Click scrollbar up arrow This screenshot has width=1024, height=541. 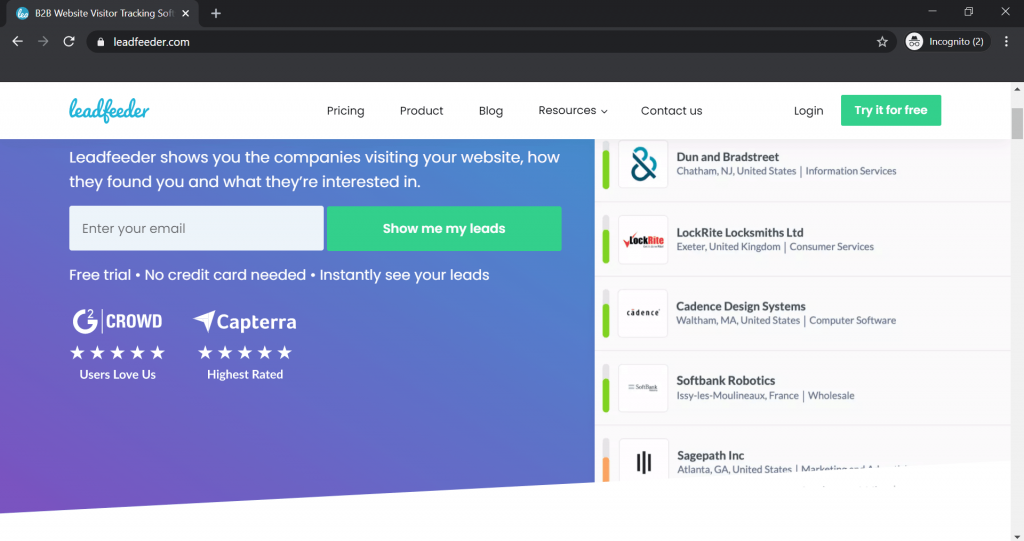pyautogui.click(x=1017, y=89)
